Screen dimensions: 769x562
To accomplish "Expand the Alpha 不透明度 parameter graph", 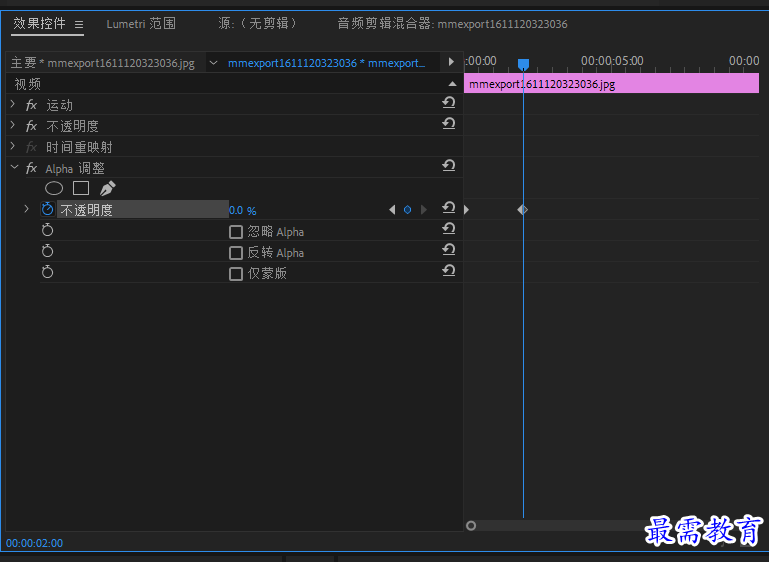I will click(26, 209).
